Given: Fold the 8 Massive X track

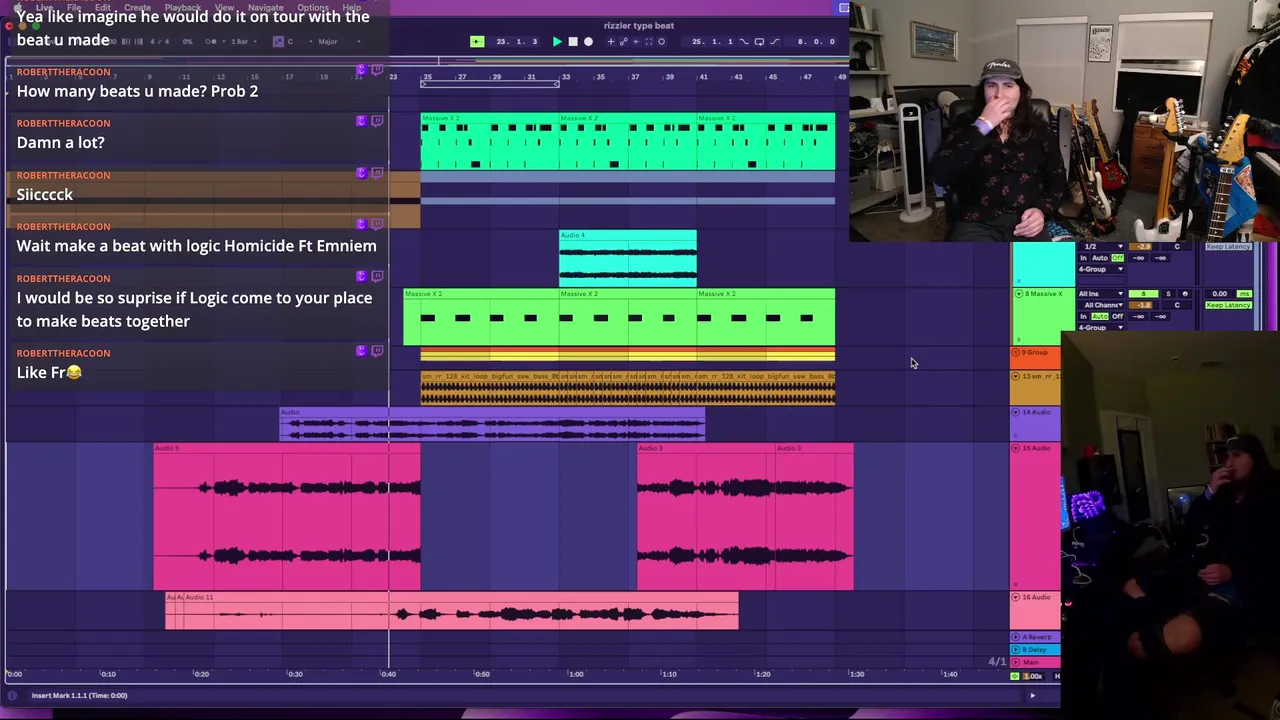Looking at the screenshot, I should [x=1018, y=294].
